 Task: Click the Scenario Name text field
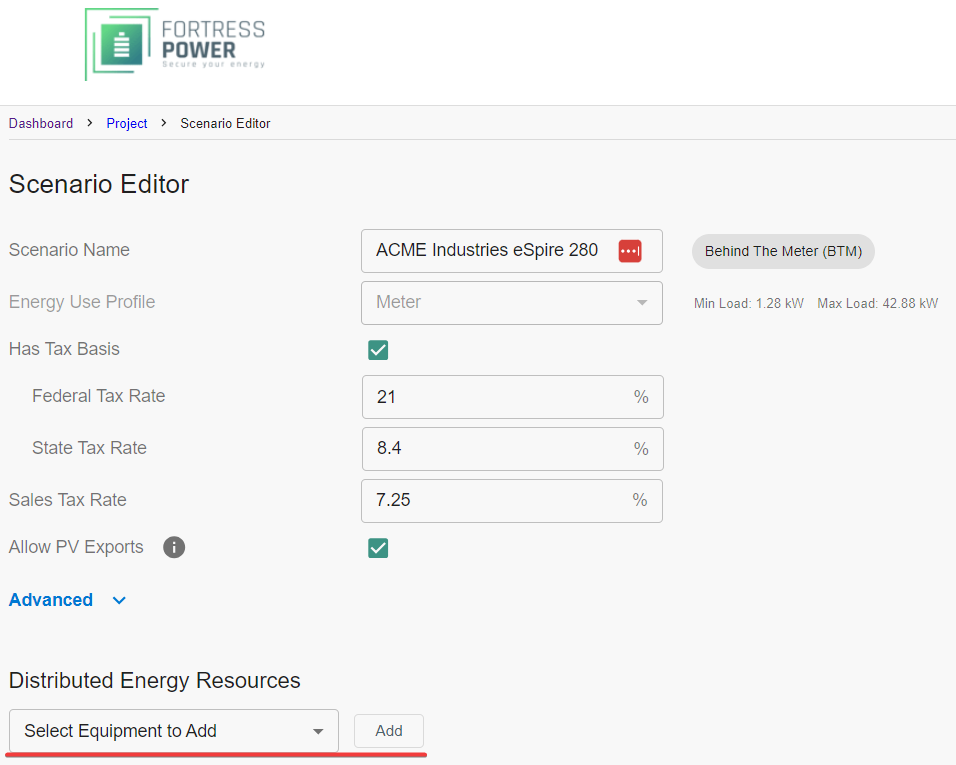coord(487,251)
